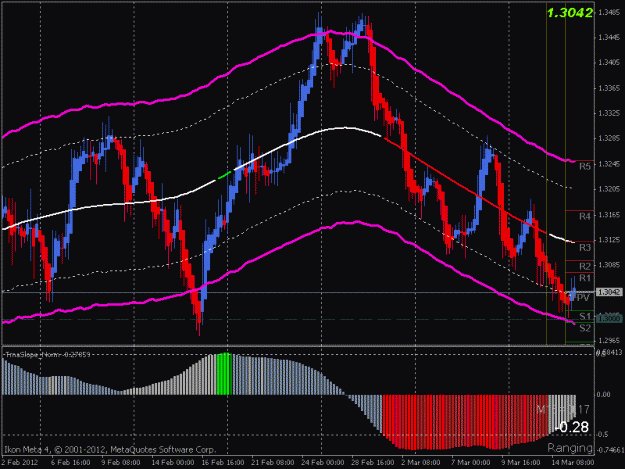625x469 pixels.
Task: Click the Ranging status text
Action: [x=570, y=448]
